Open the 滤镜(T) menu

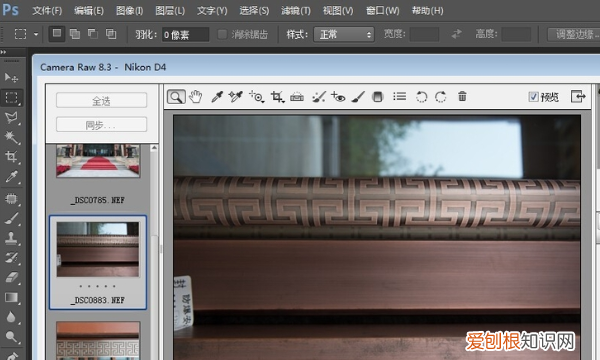pos(295,10)
